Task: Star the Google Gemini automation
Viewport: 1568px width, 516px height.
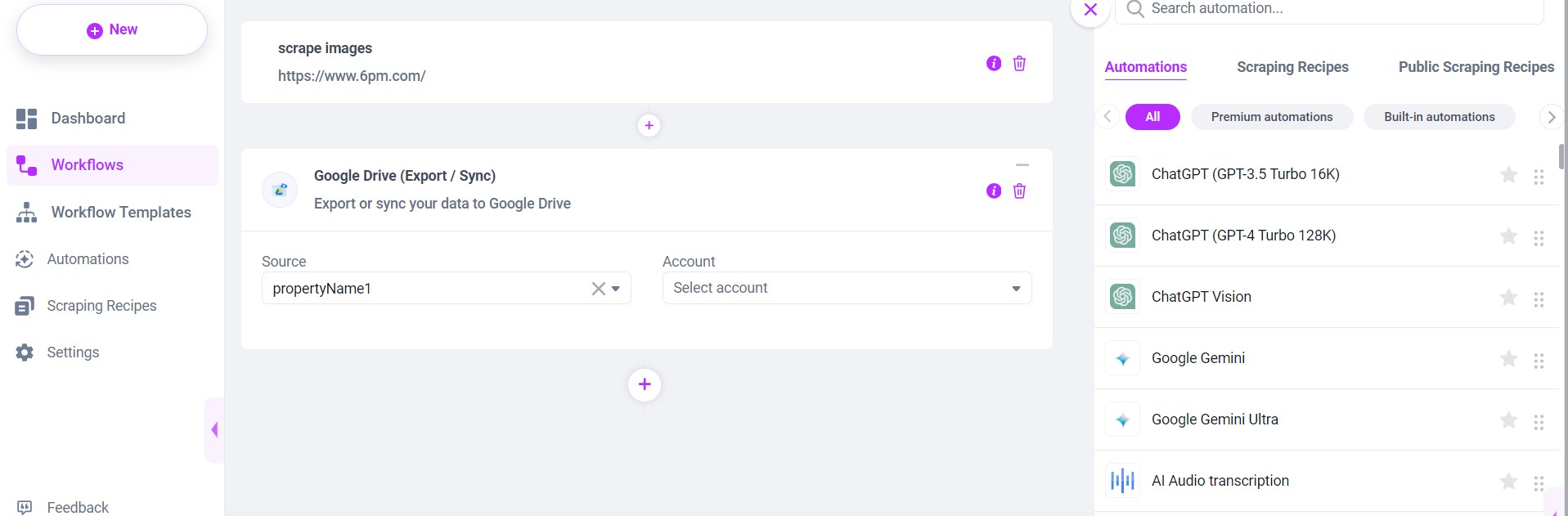Action: click(x=1508, y=359)
